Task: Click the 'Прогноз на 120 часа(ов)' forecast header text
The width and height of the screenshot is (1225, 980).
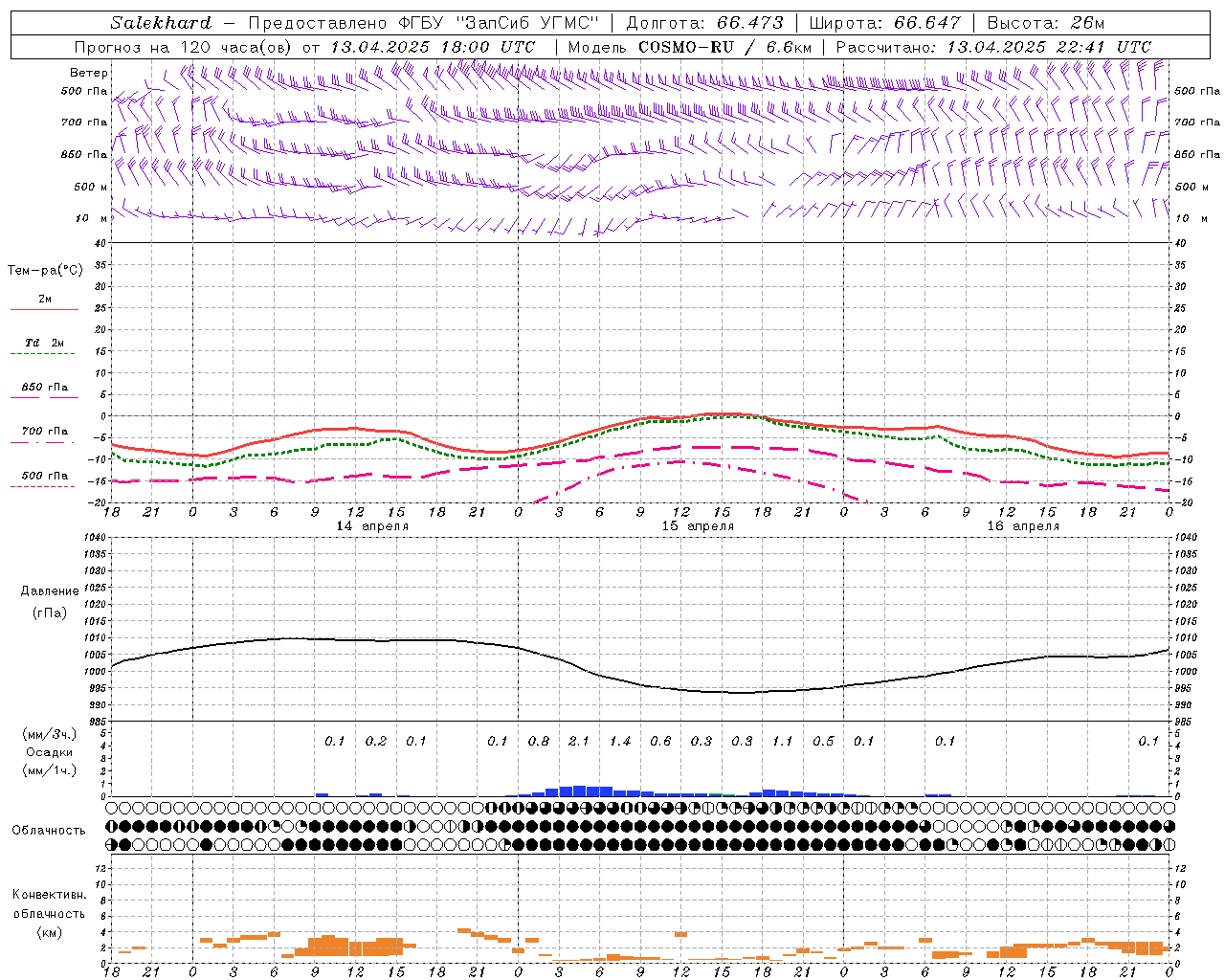Action: pyautogui.click(x=184, y=46)
